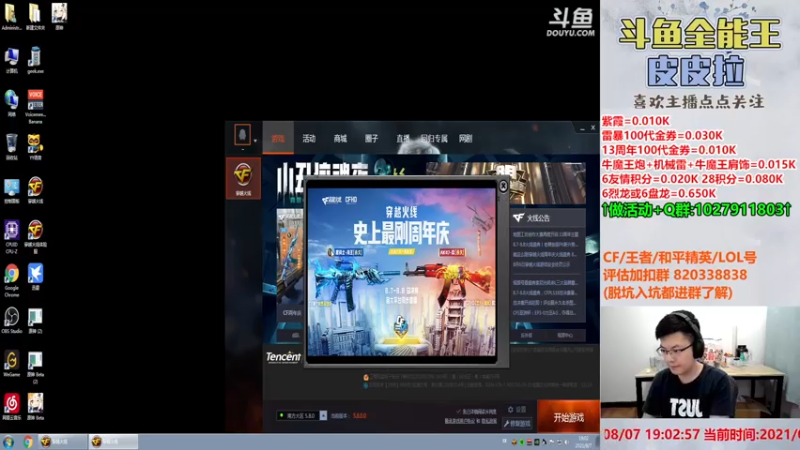Click the 修复游戏 wrench repair button
The image size is (800, 450).
pyautogui.click(x=517, y=423)
